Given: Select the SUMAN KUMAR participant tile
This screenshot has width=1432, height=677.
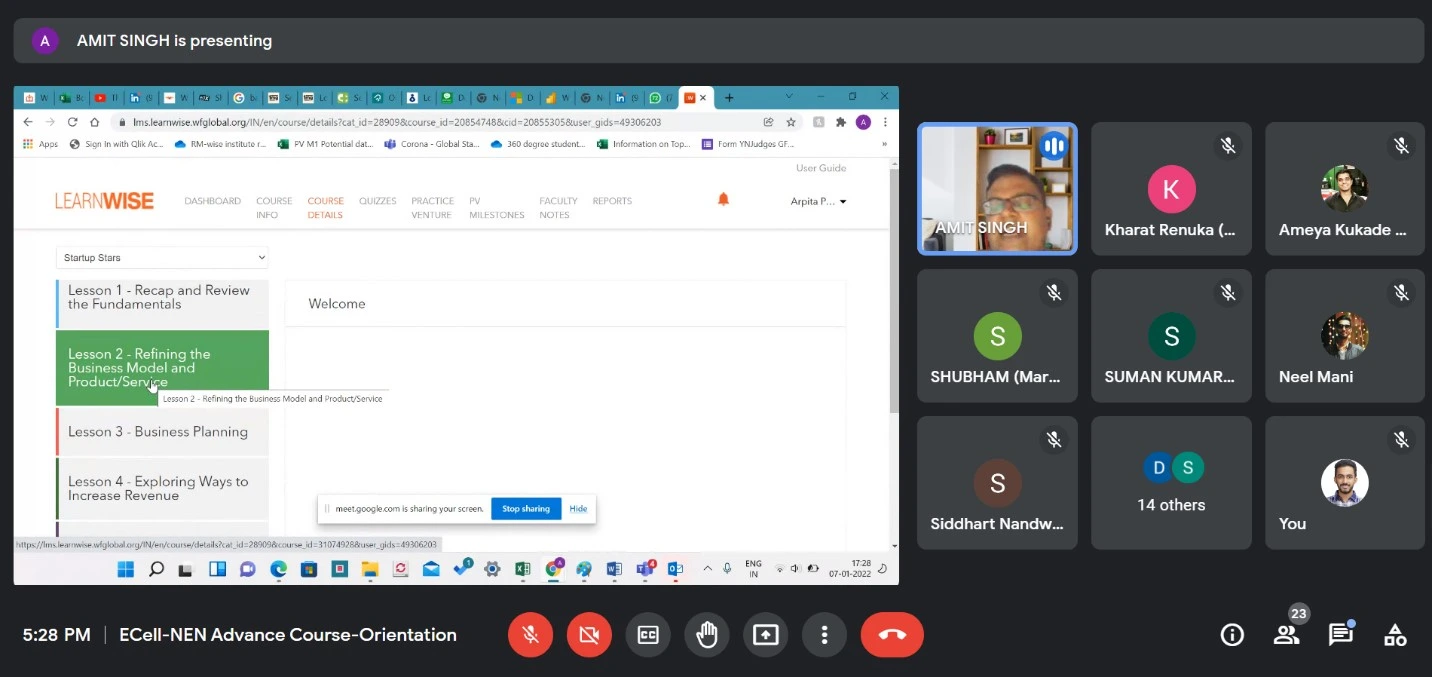Looking at the screenshot, I should 1171,336.
